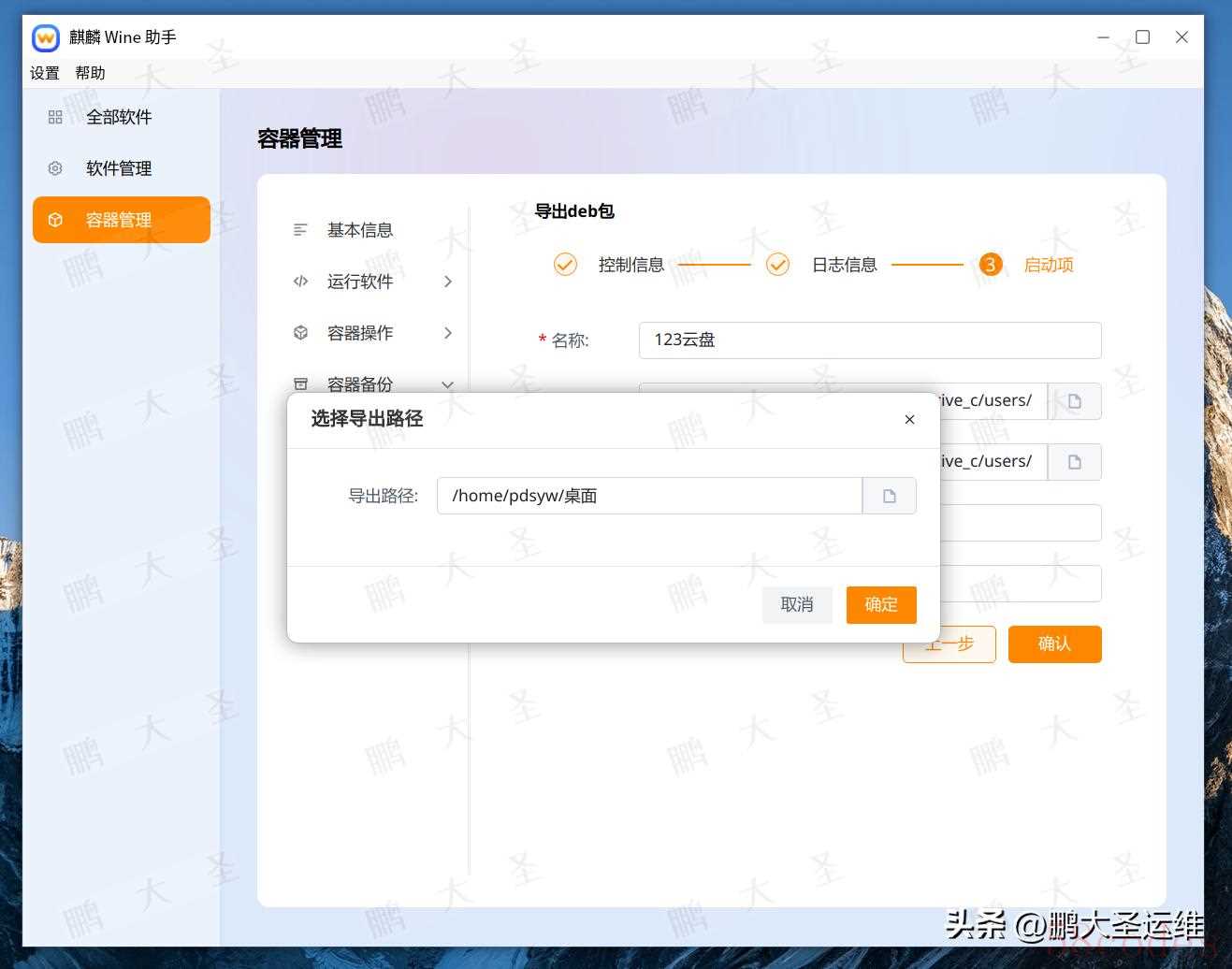Click inside the 导出路径 text field
This screenshot has width=1232, height=969.
pyautogui.click(x=648, y=496)
